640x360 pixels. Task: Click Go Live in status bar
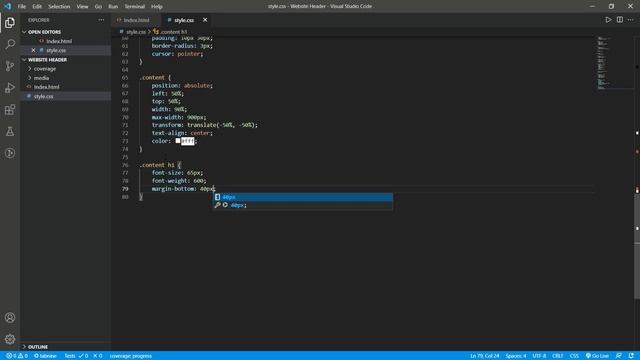coord(597,356)
